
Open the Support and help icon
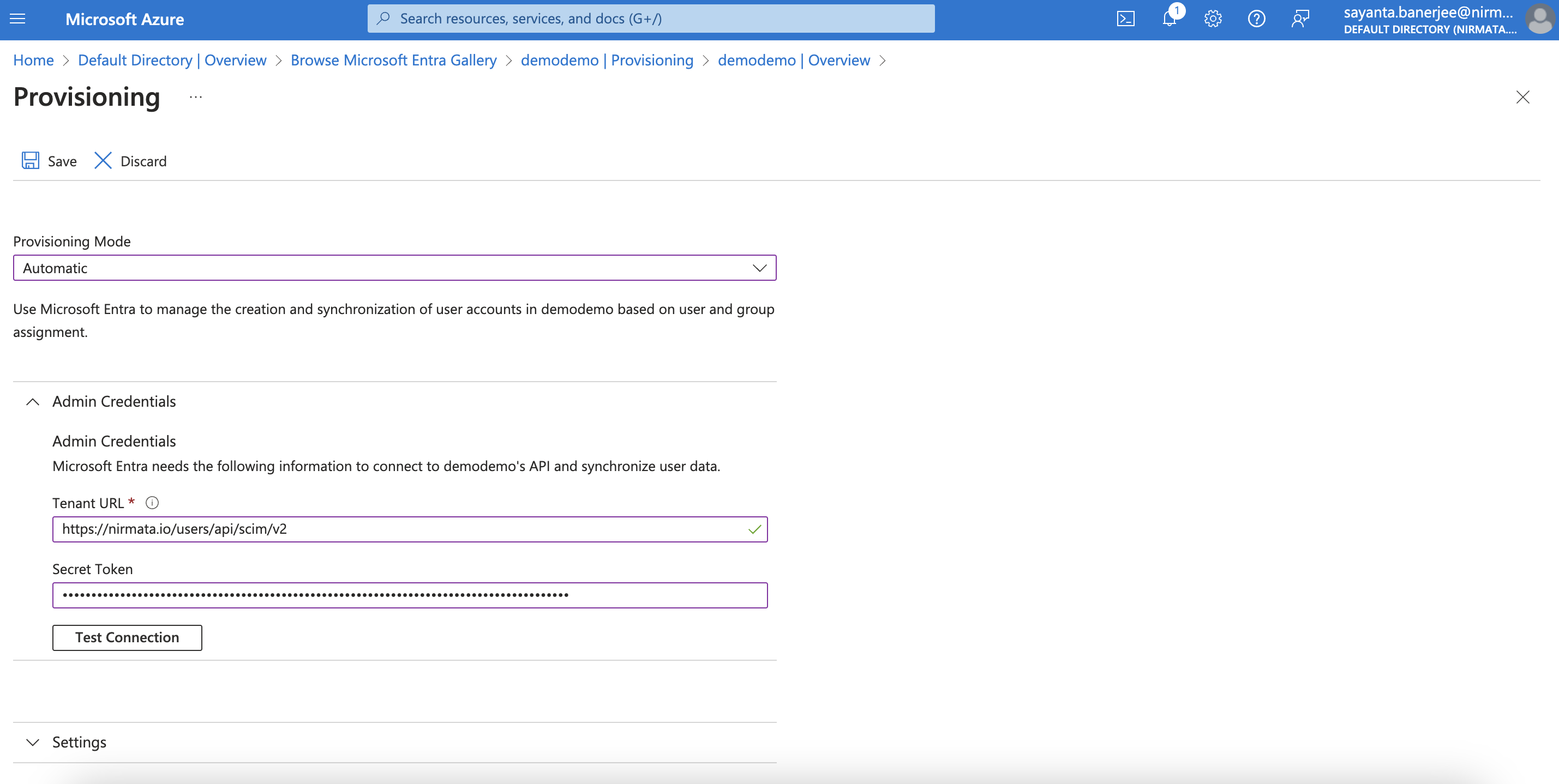1256,19
